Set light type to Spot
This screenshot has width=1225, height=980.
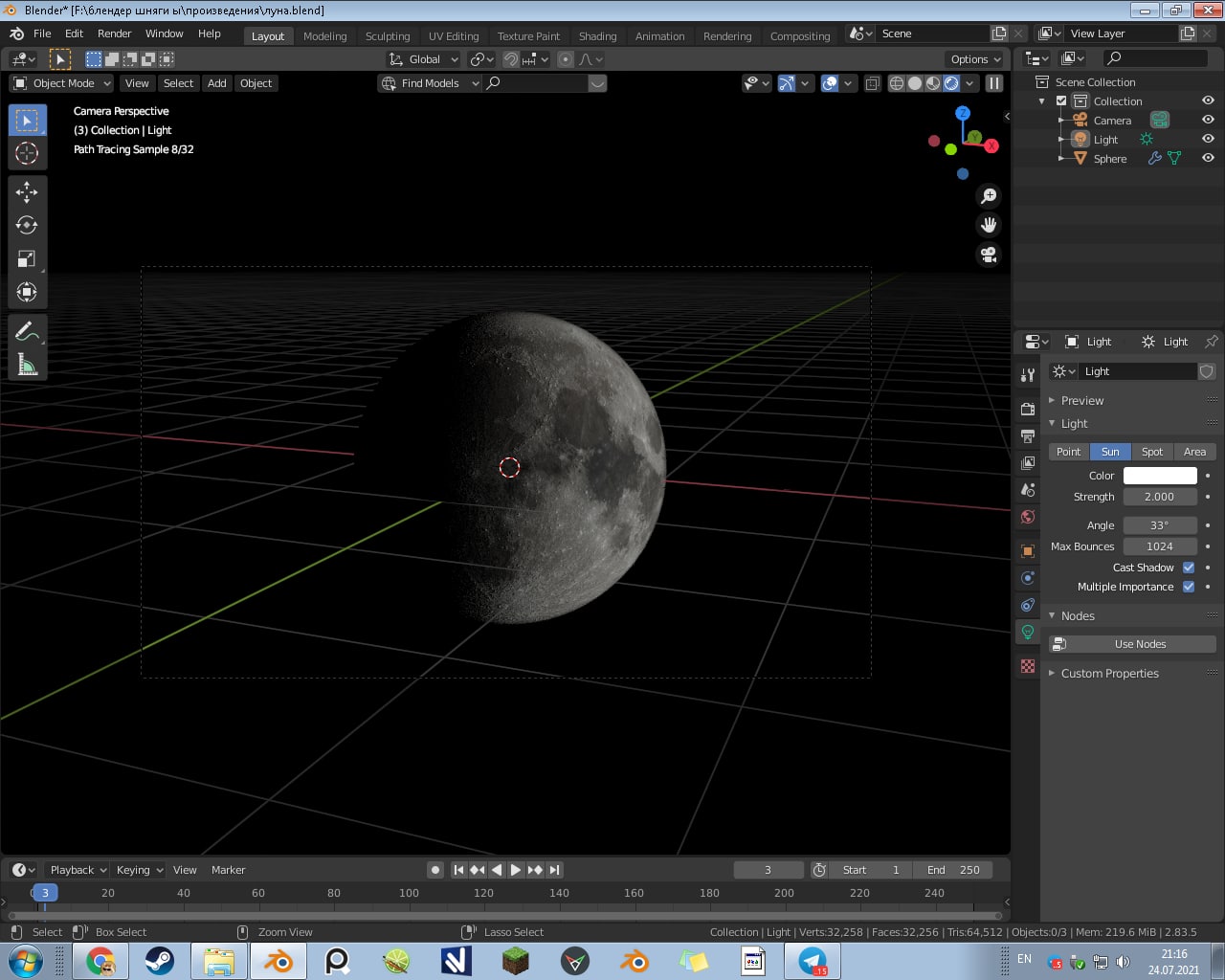1152,452
